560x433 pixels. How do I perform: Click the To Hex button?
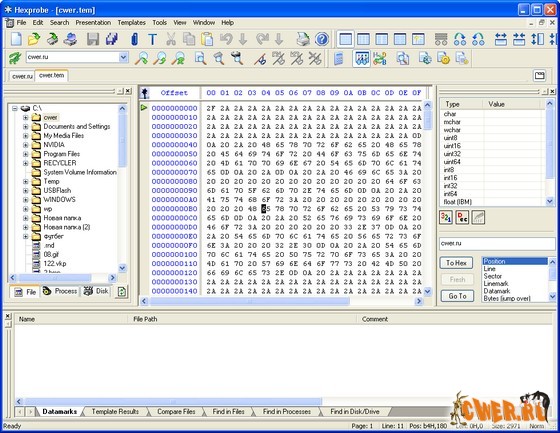point(456,263)
